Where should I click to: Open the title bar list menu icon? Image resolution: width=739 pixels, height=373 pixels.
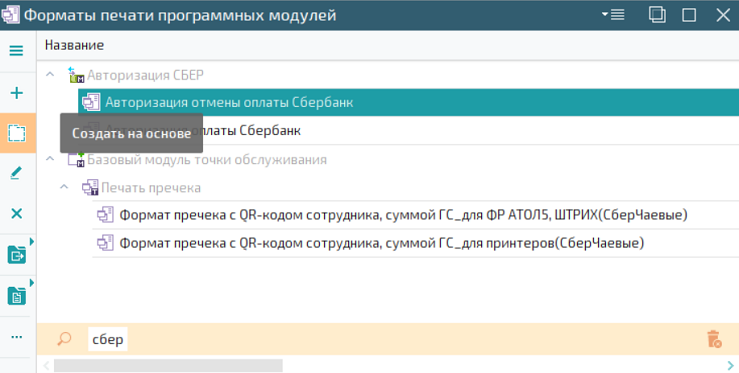click(x=613, y=15)
